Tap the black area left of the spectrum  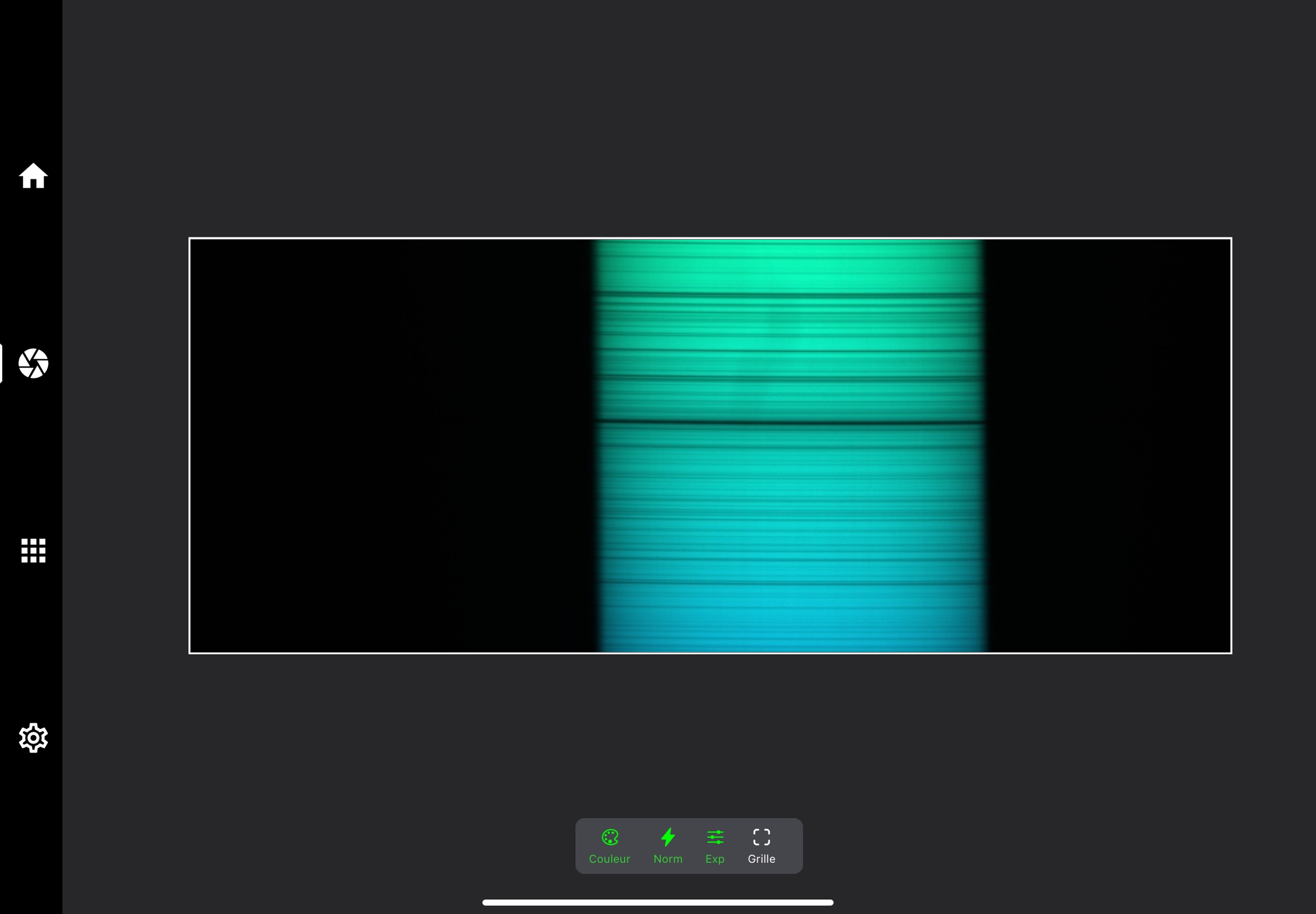tap(390, 445)
